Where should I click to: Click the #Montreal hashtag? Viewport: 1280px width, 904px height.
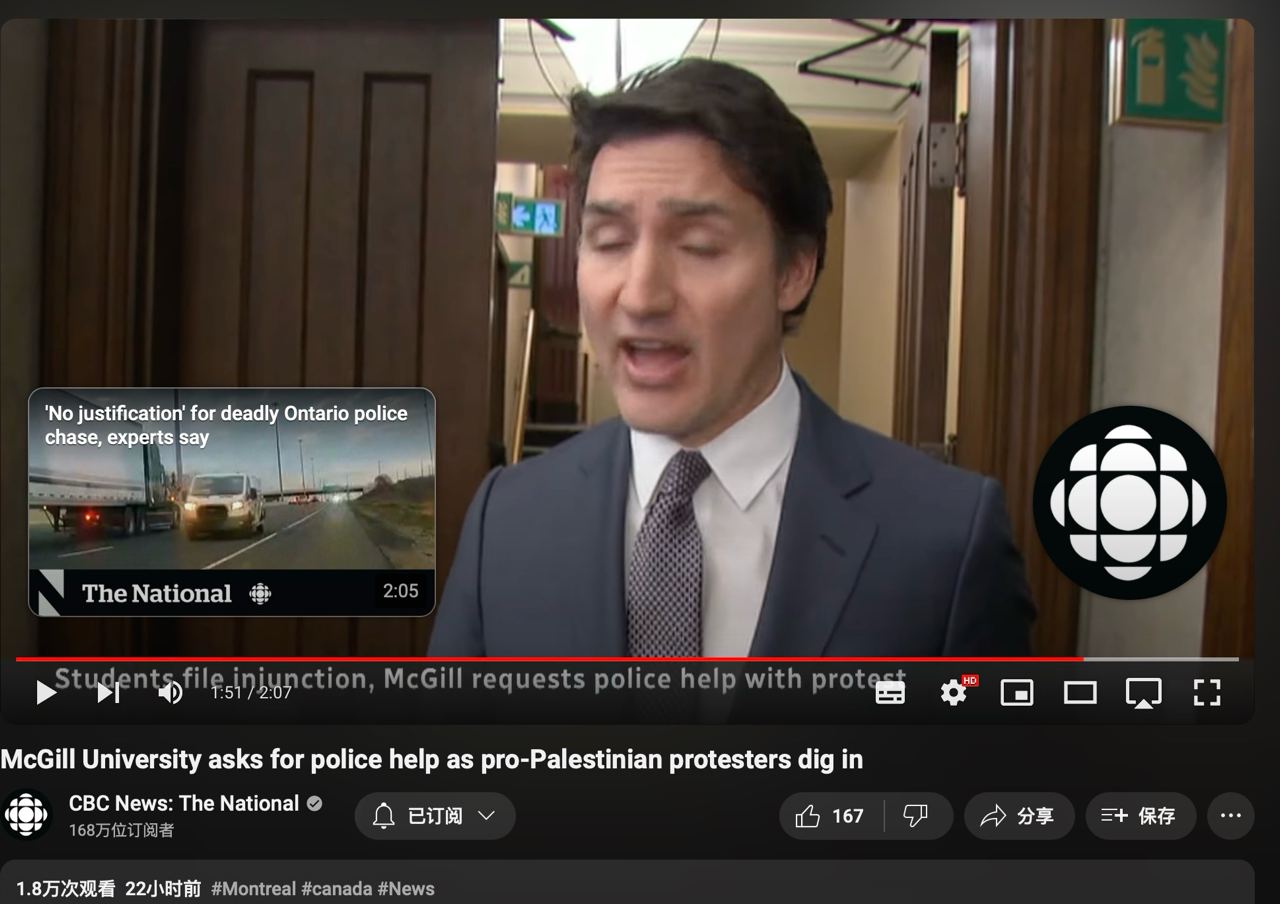click(x=253, y=889)
